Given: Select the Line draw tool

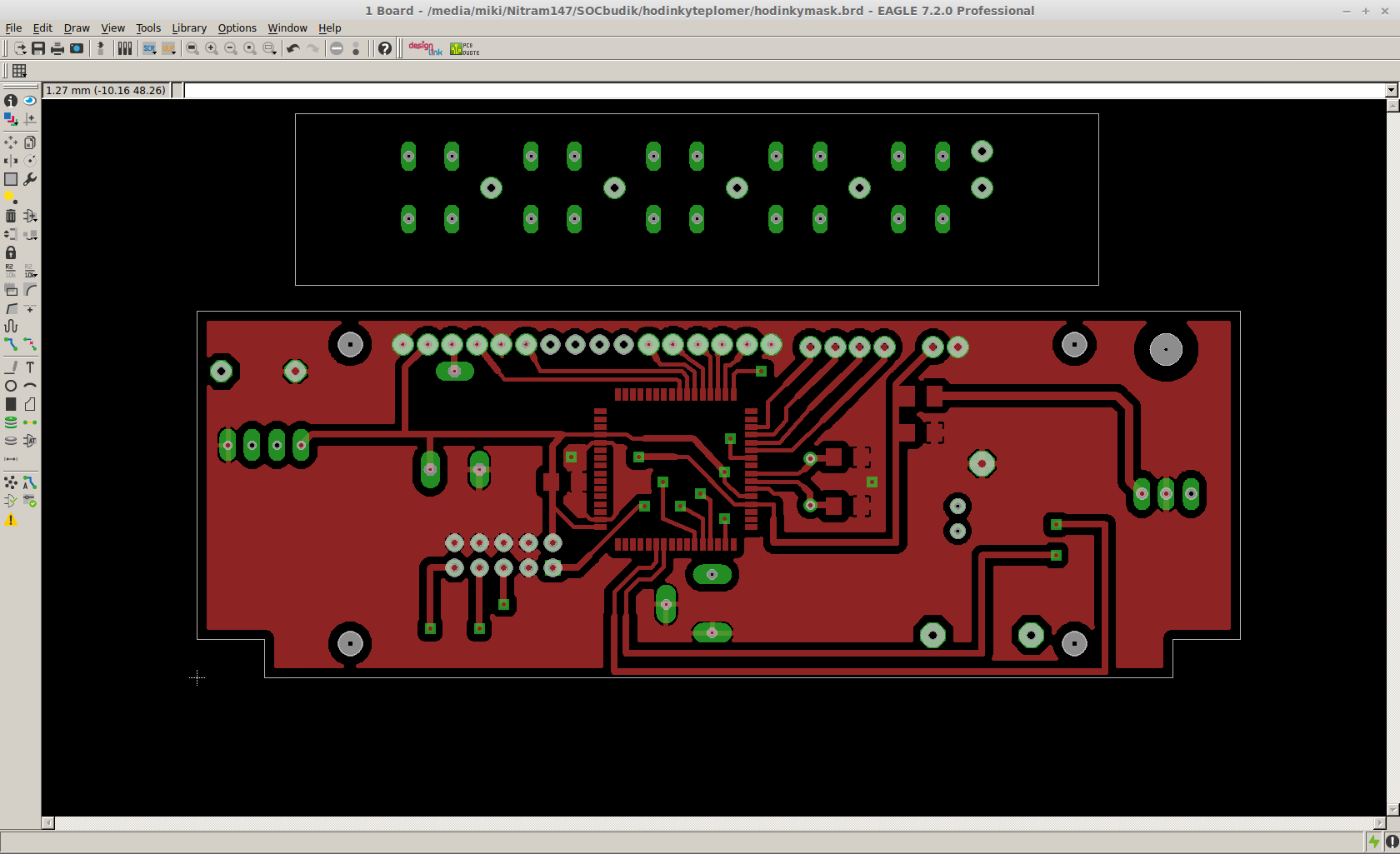Looking at the screenshot, I should 11,367.
